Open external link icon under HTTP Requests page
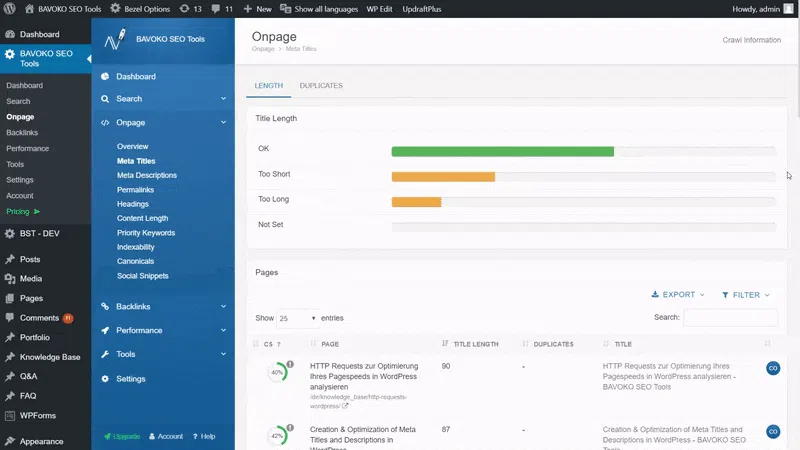Viewport: 800px width, 450px height. point(345,406)
